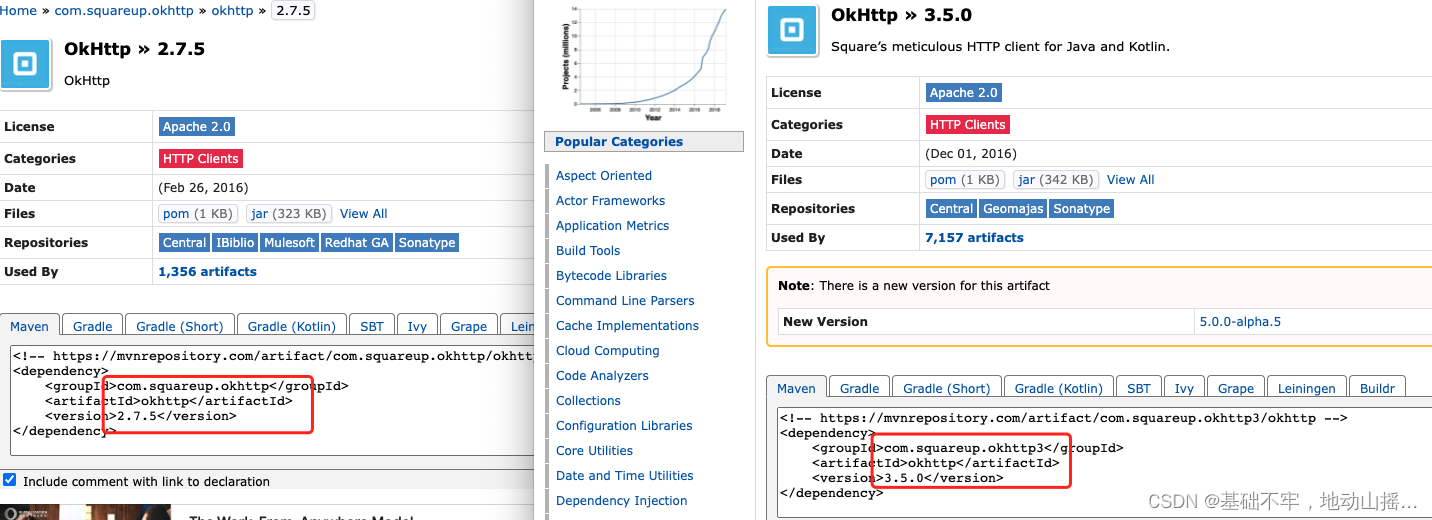1432x520 pixels.
Task: Click the Central repository badge for 2.7.5
Action: tap(184, 242)
